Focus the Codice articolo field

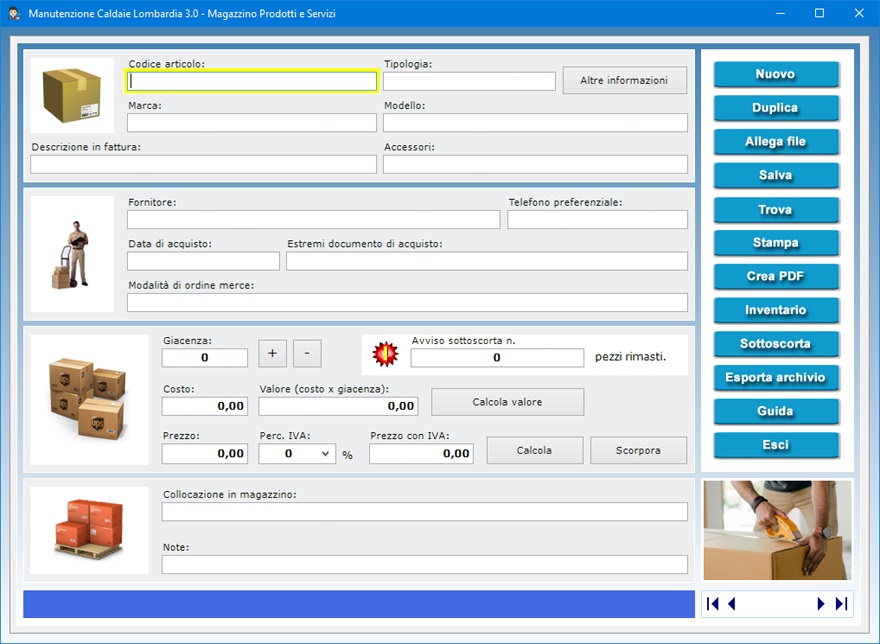pyautogui.click(x=252, y=81)
